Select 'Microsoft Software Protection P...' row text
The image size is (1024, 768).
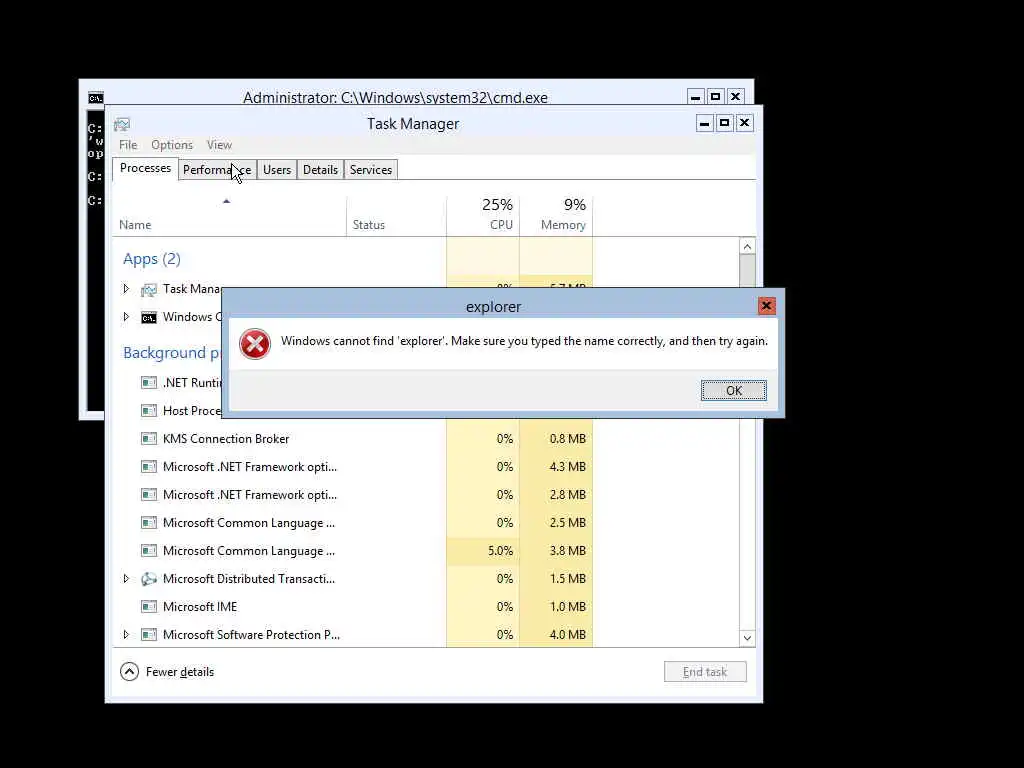click(x=251, y=635)
